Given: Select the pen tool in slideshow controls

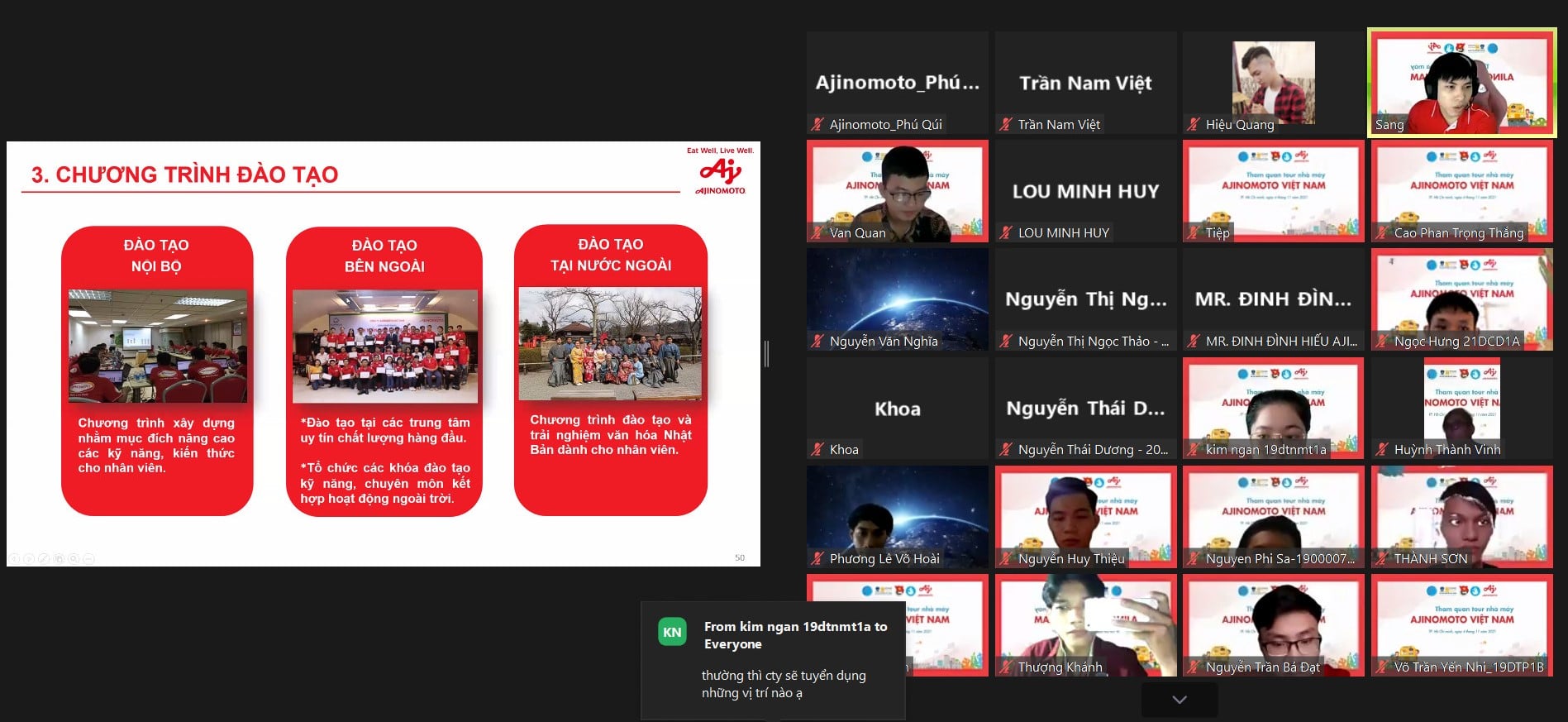Looking at the screenshot, I should tap(44, 559).
